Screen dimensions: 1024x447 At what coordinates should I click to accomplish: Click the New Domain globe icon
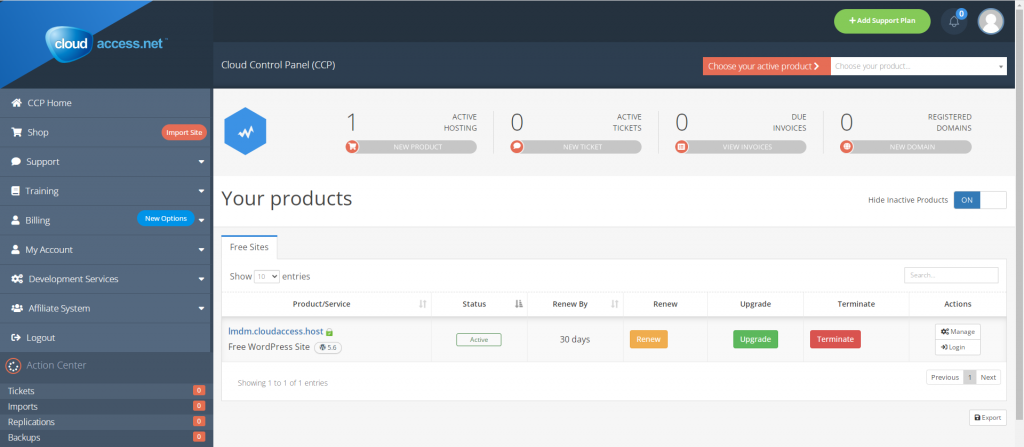(846, 146)
